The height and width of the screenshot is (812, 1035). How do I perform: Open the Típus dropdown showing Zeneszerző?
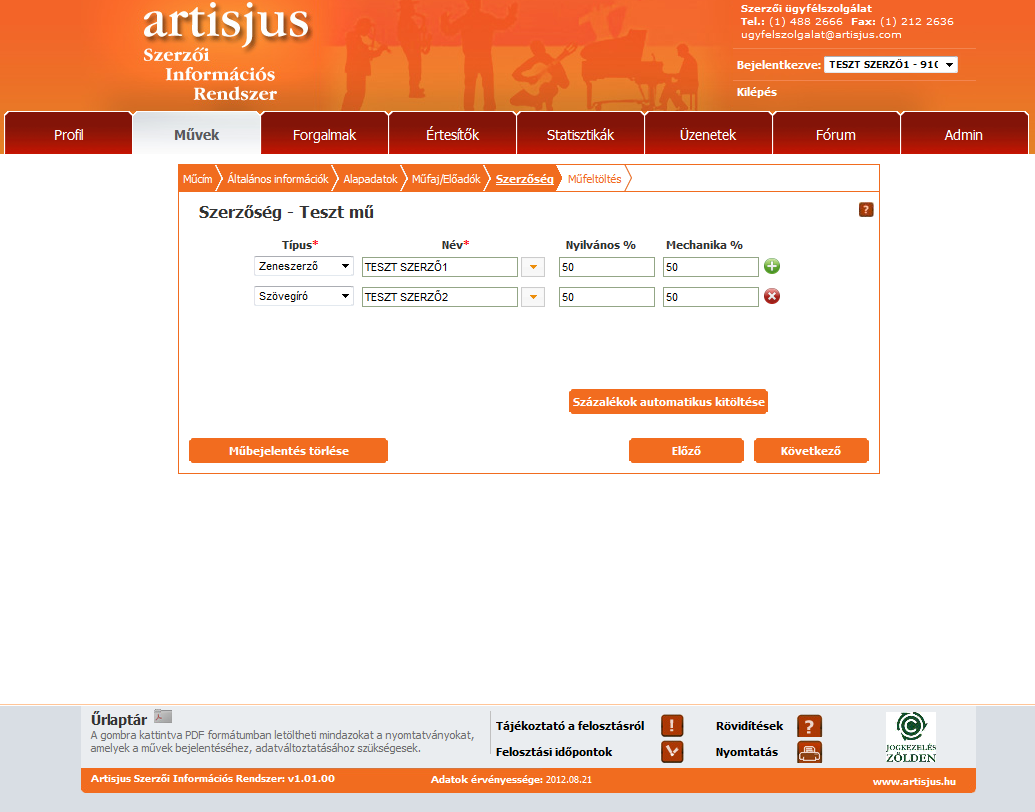(304, 266)
